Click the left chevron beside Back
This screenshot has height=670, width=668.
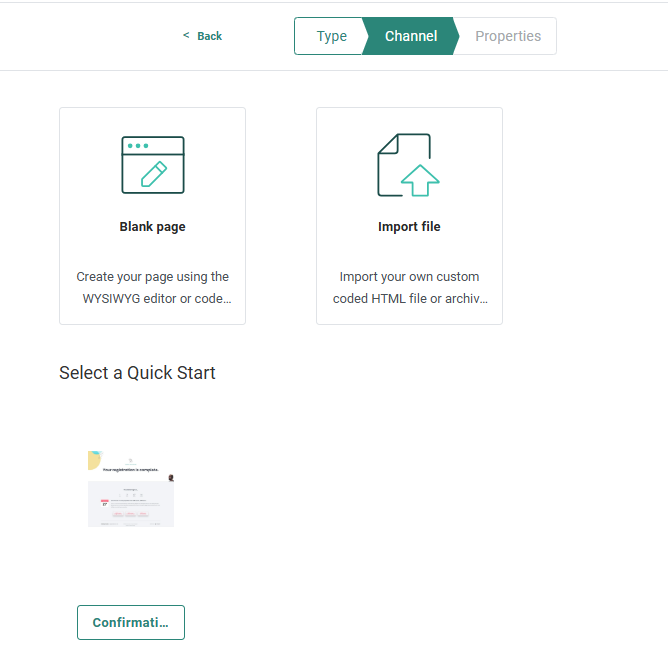(186, 36)
